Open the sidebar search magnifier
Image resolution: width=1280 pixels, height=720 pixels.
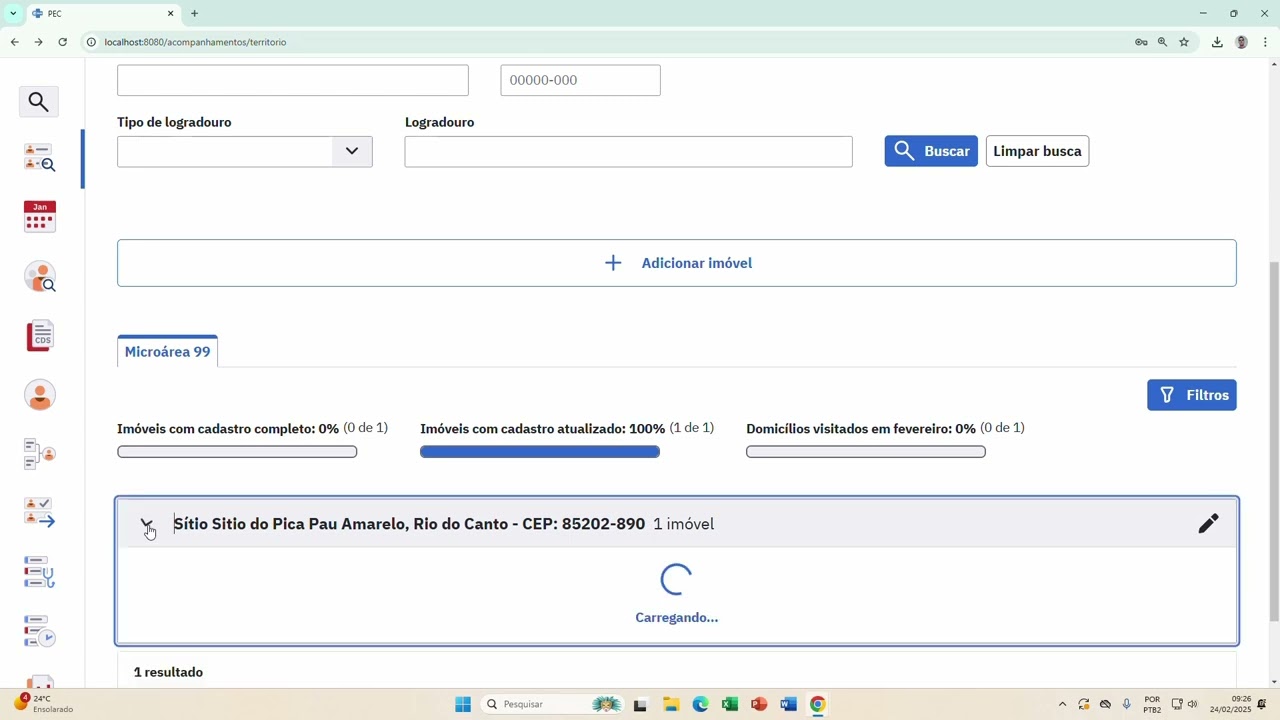click(x=39, y=101)
